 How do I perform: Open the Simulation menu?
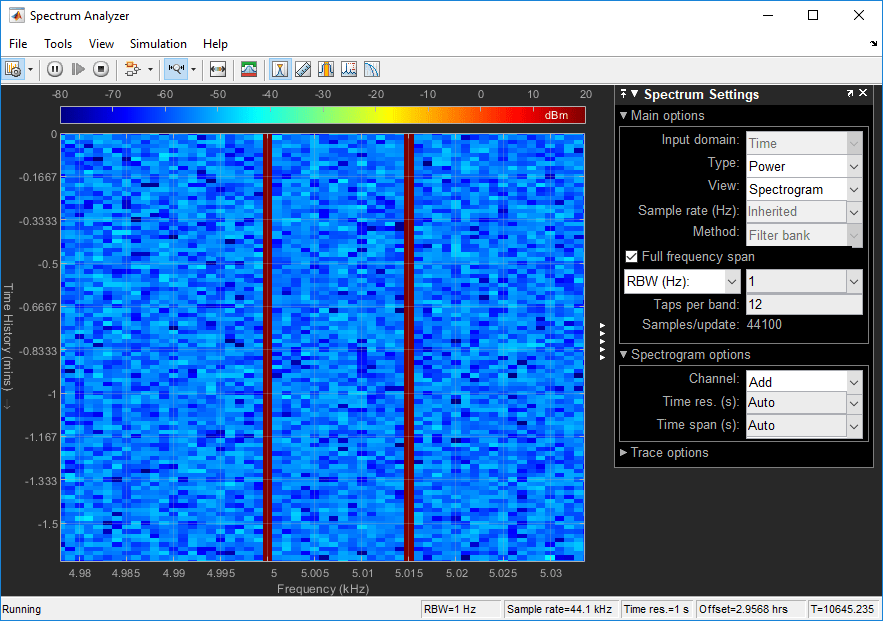click(158, 44)
